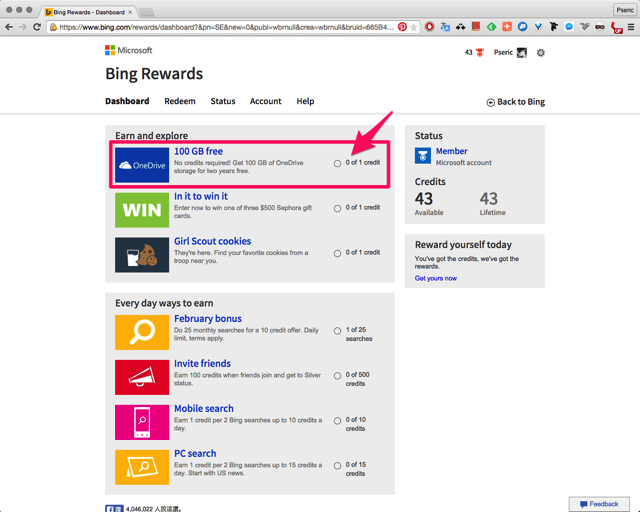Reload the Bing Rewards page
Viewport: 640px width, 512px height.
37,27
